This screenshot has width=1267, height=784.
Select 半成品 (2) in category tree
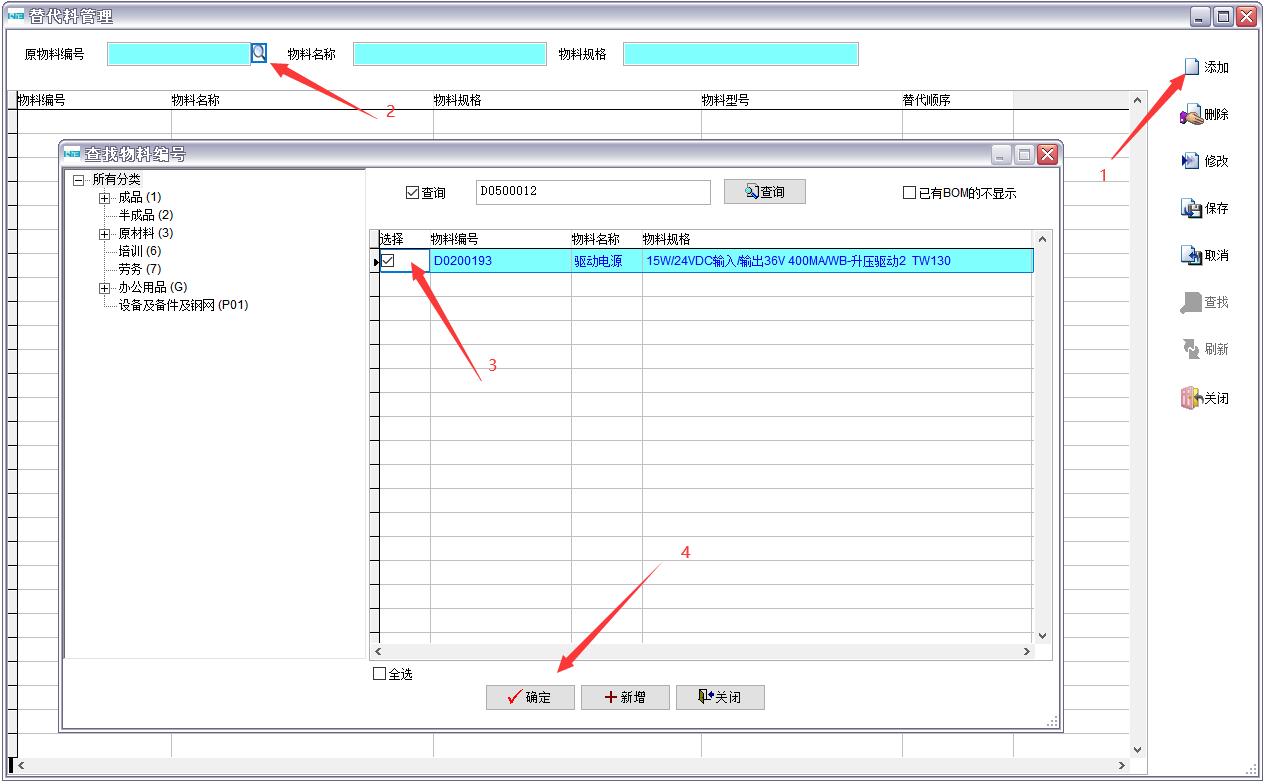click(x=145, y=215)
